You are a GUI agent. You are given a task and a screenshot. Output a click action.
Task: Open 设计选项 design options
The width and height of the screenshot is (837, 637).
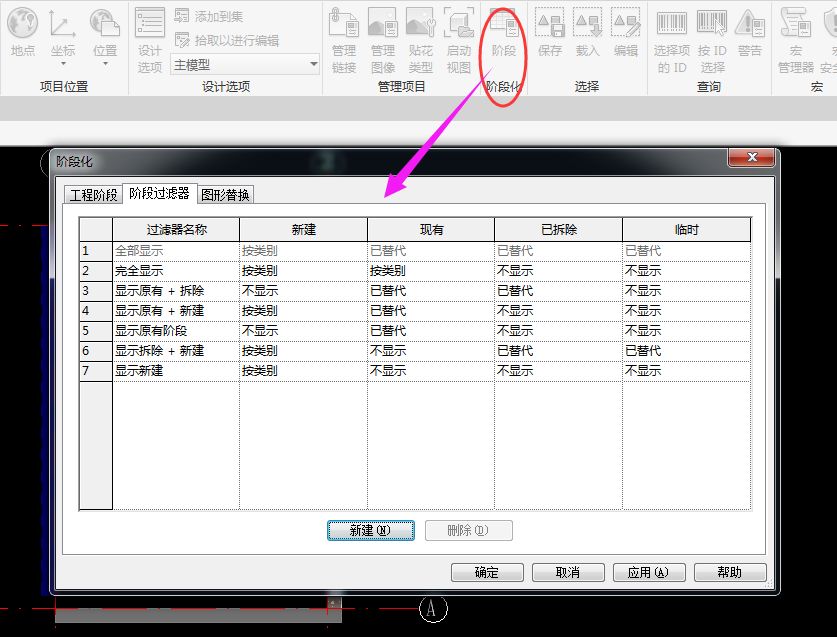click(x=149, y=40)
